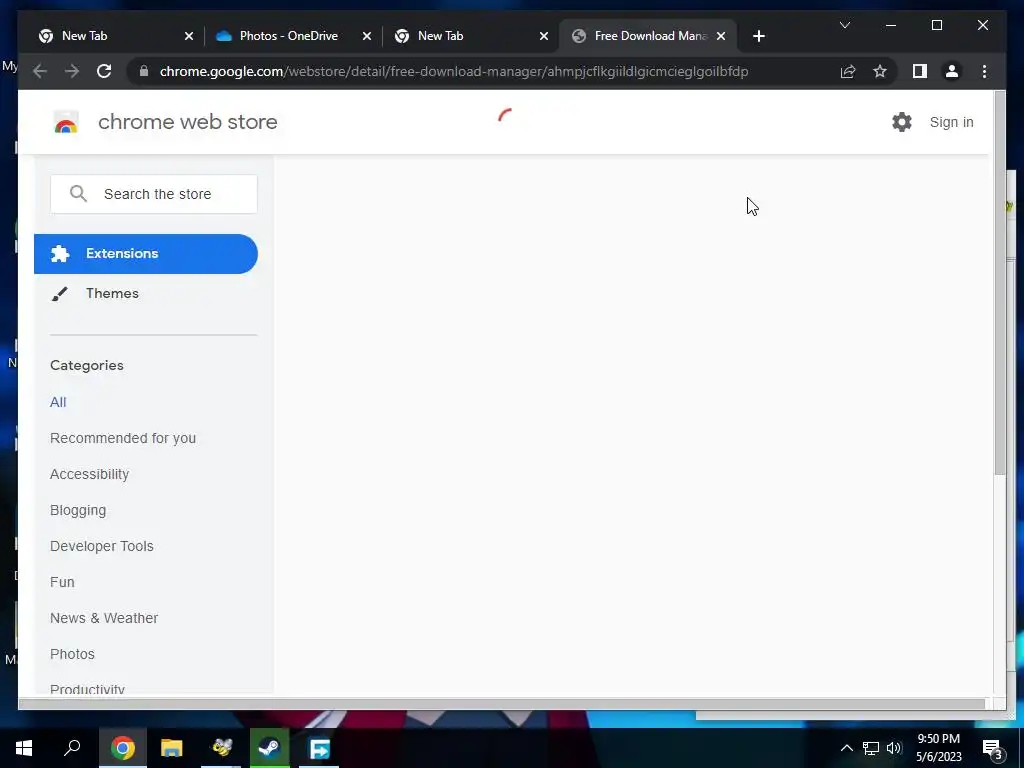Open the web store settings gear
Viewport: 1024px width, 768px height.
tap(902, 122)
